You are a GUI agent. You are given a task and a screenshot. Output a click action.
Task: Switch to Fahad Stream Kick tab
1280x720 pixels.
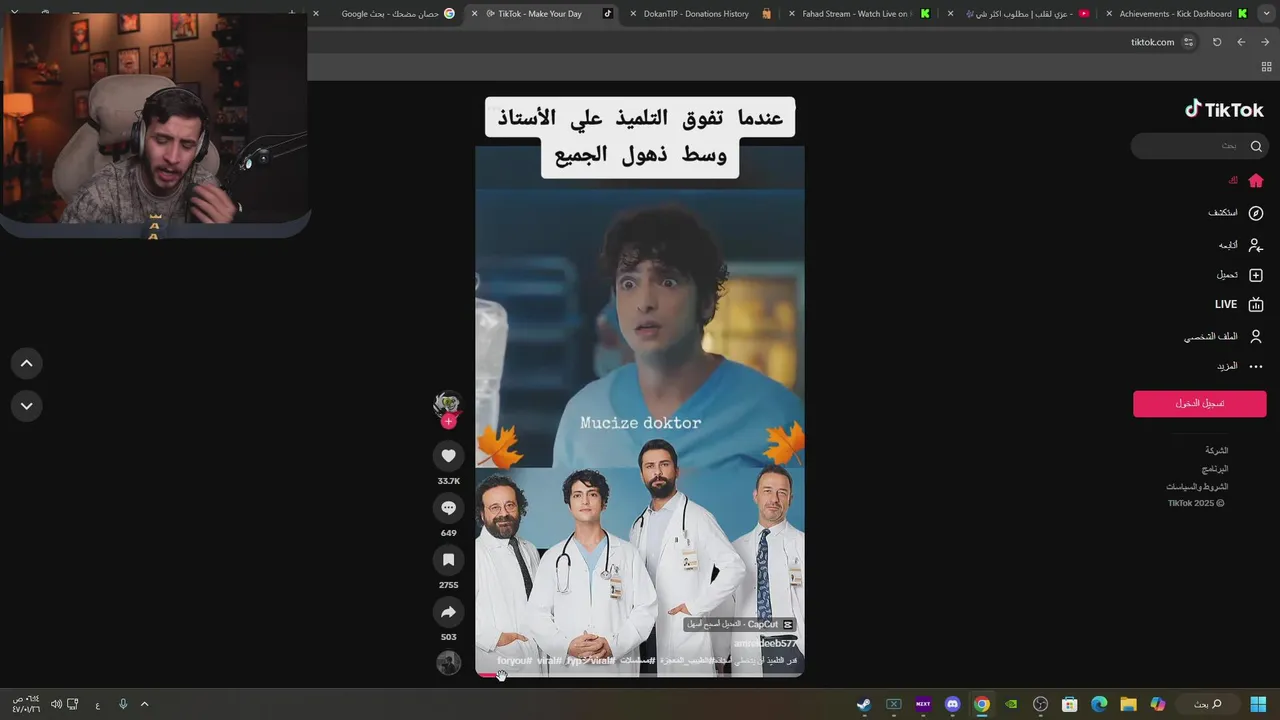(x=856, y=14)
